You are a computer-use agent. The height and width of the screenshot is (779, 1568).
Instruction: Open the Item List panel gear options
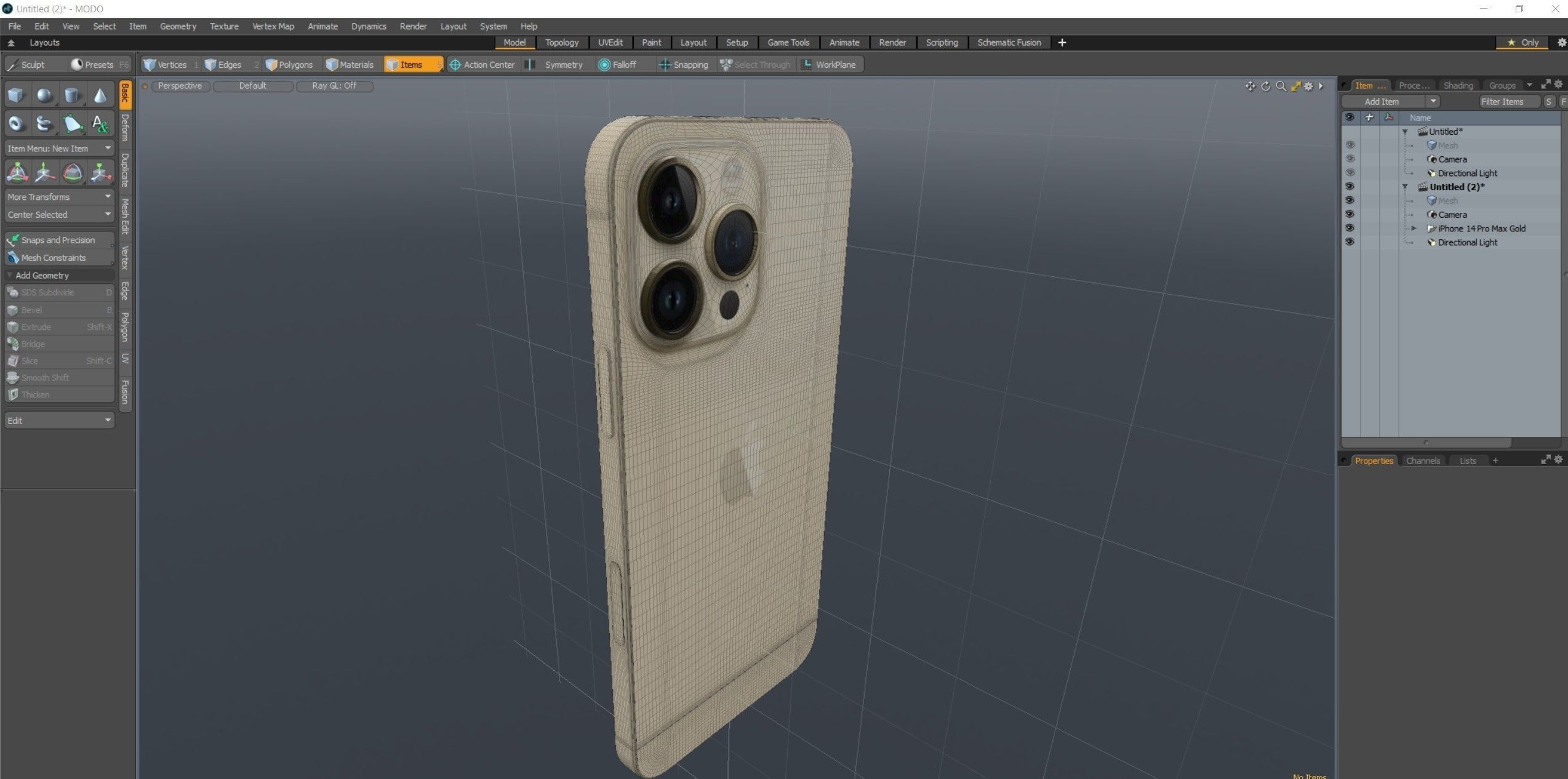pyautogui.click(x=1559, y=84)
